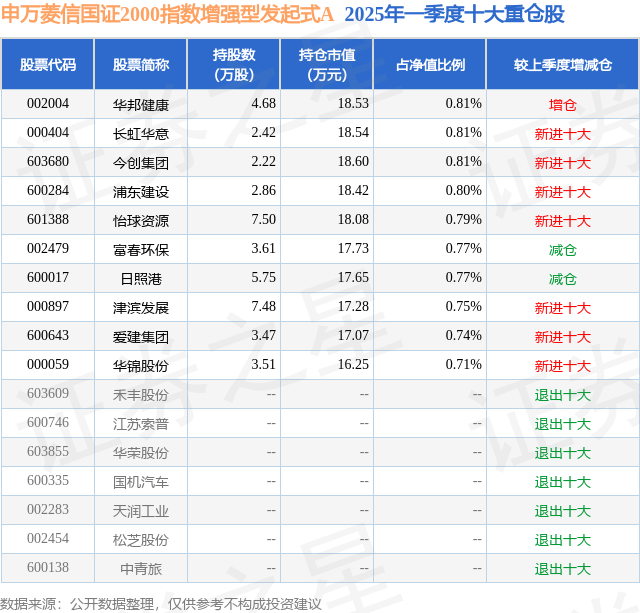Select stock name 禾丰股份
Screen dimensions: 640x613
point(141,395)
